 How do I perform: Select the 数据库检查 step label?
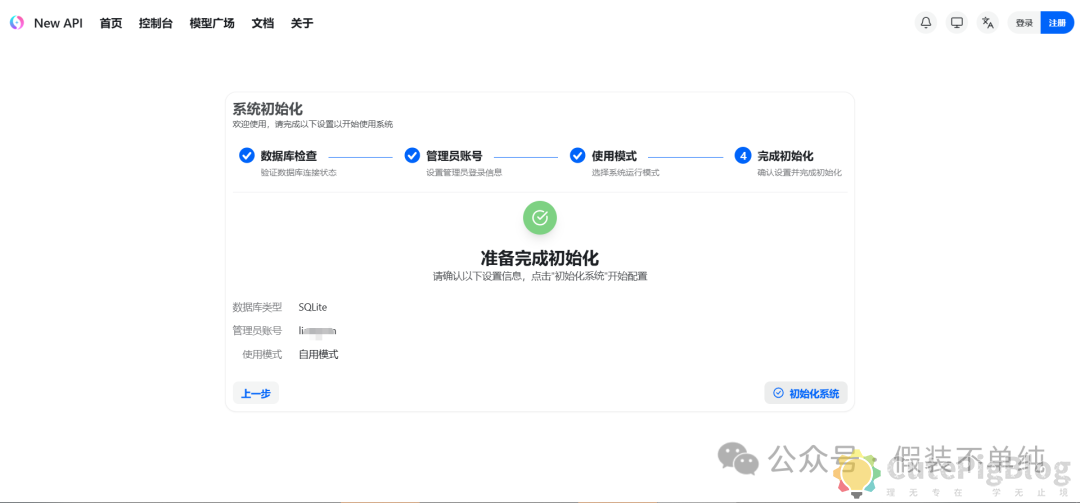click(x=289, y=156)
